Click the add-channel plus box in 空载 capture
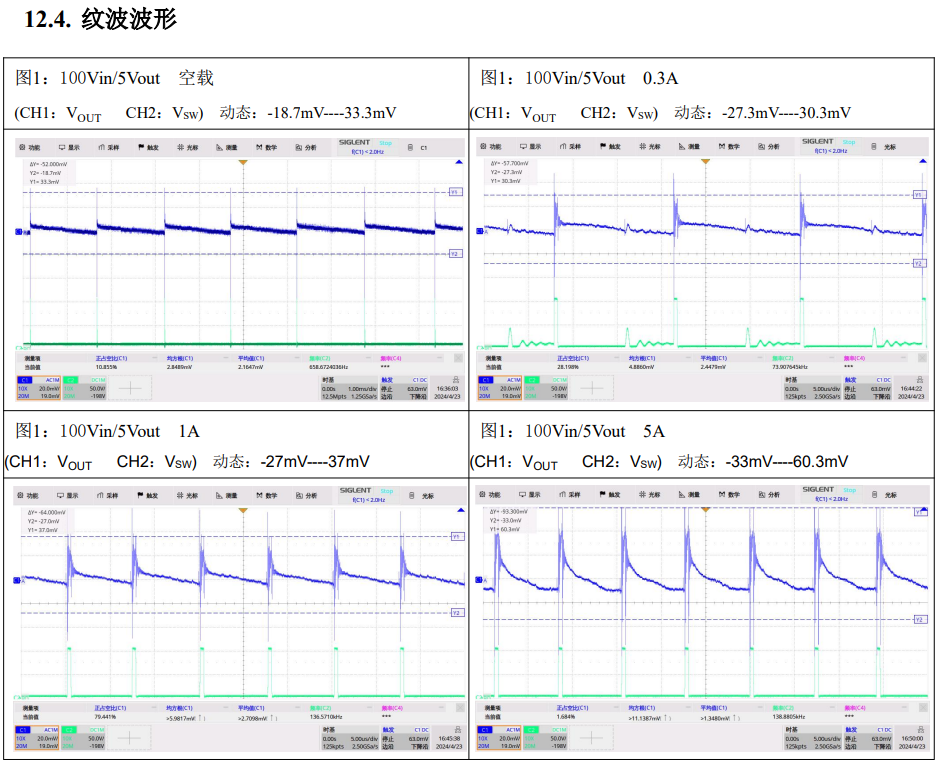The height and width of the screenshot is (764, 939). click(x=130, y=388)
